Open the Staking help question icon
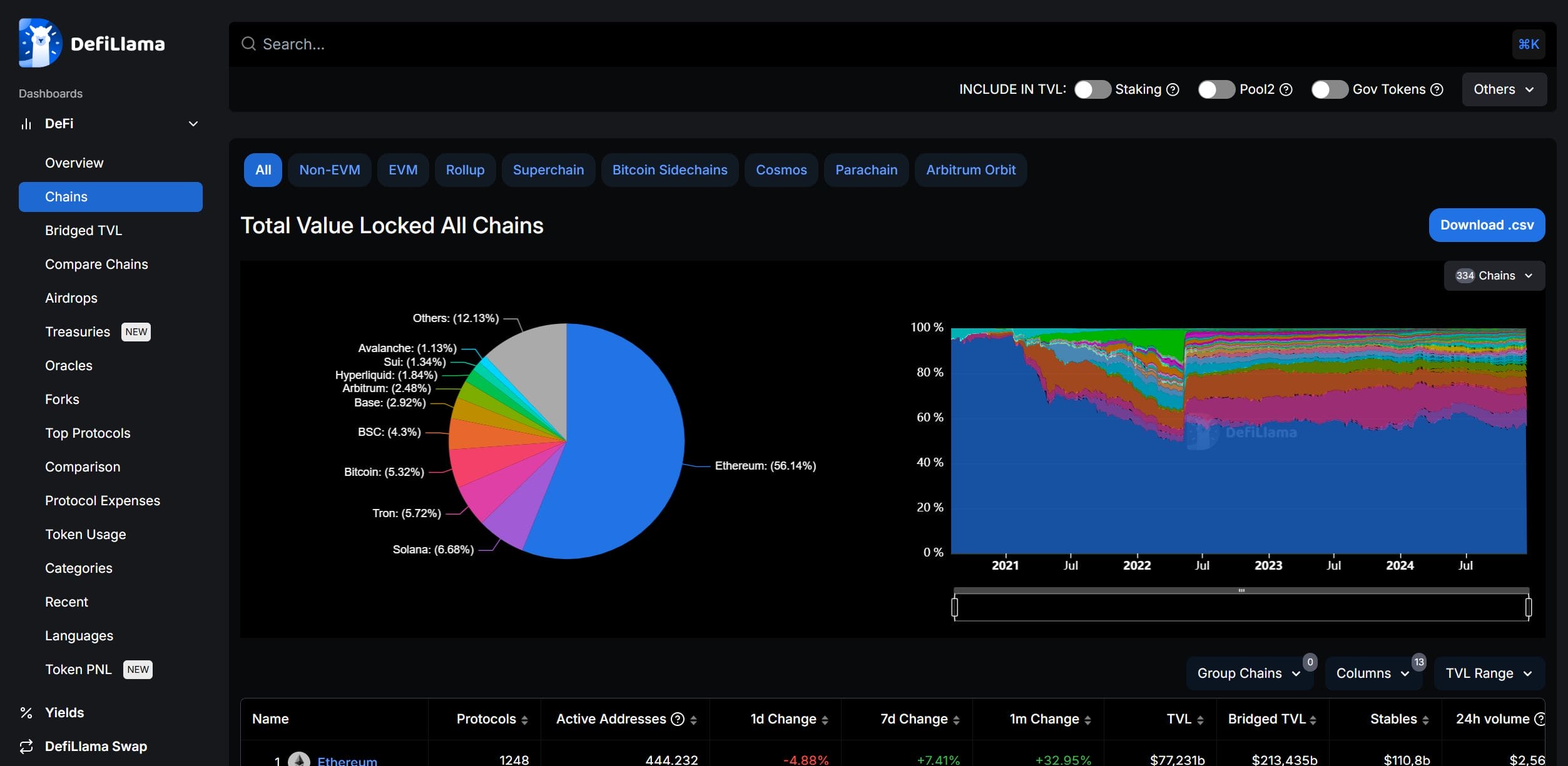 pyautogui.click(x=1173, y=89)
